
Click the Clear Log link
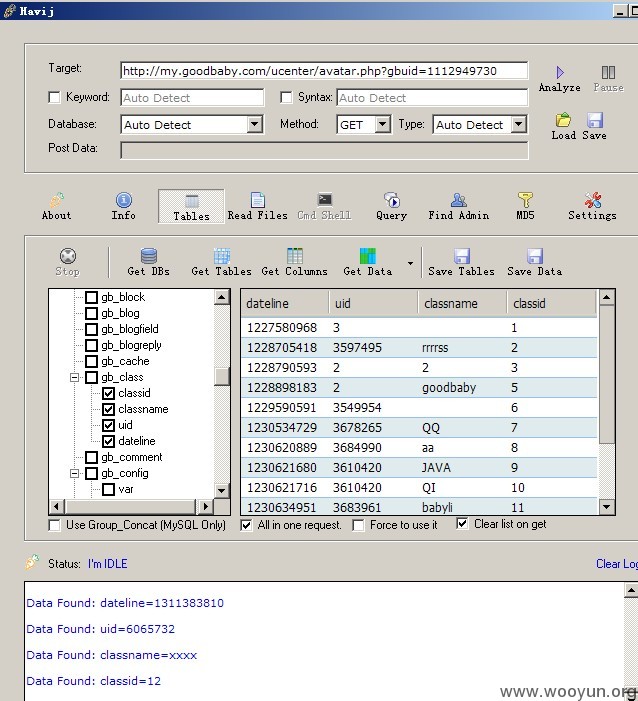(x=617, y=564)
